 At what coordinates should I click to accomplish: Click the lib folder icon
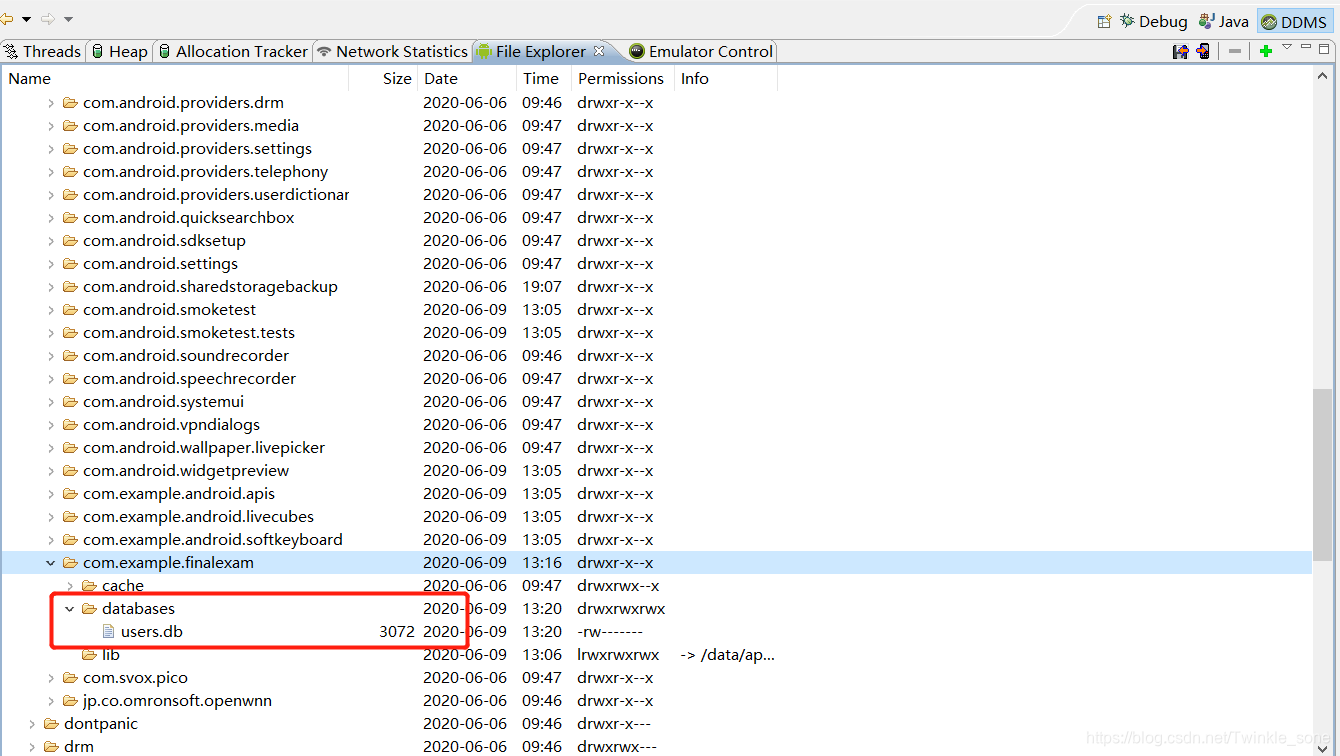coord(89,655)
